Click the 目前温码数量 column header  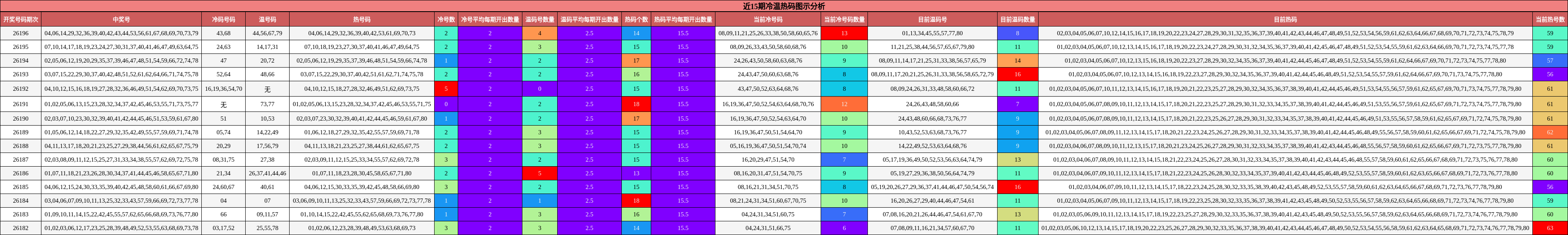click(x=1018, y=19)
